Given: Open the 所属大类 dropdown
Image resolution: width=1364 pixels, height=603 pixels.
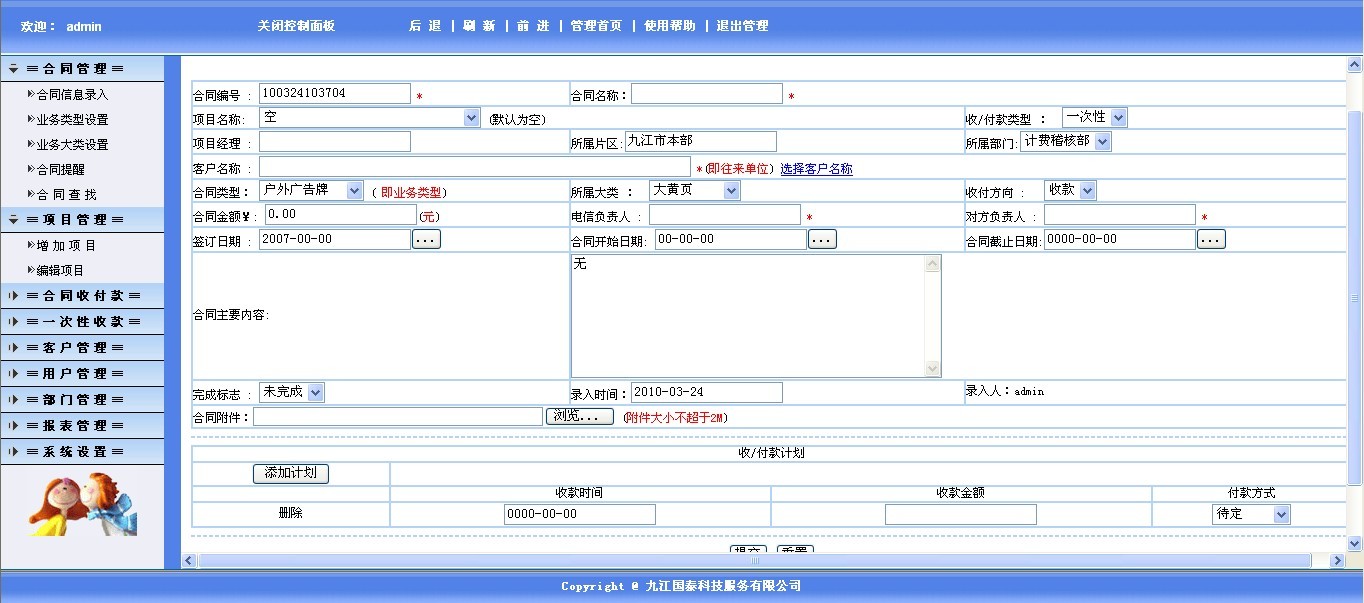Looking at the screenshot, I should [731, 190].
